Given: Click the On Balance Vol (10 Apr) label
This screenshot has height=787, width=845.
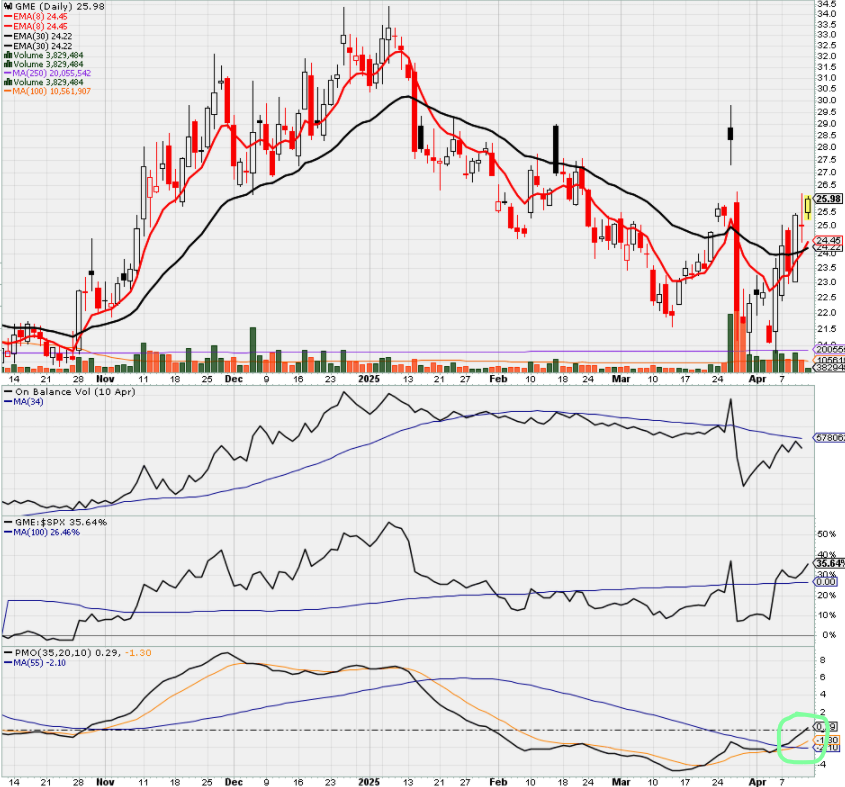Looking at the screenshot, I should tap(75, 392).
